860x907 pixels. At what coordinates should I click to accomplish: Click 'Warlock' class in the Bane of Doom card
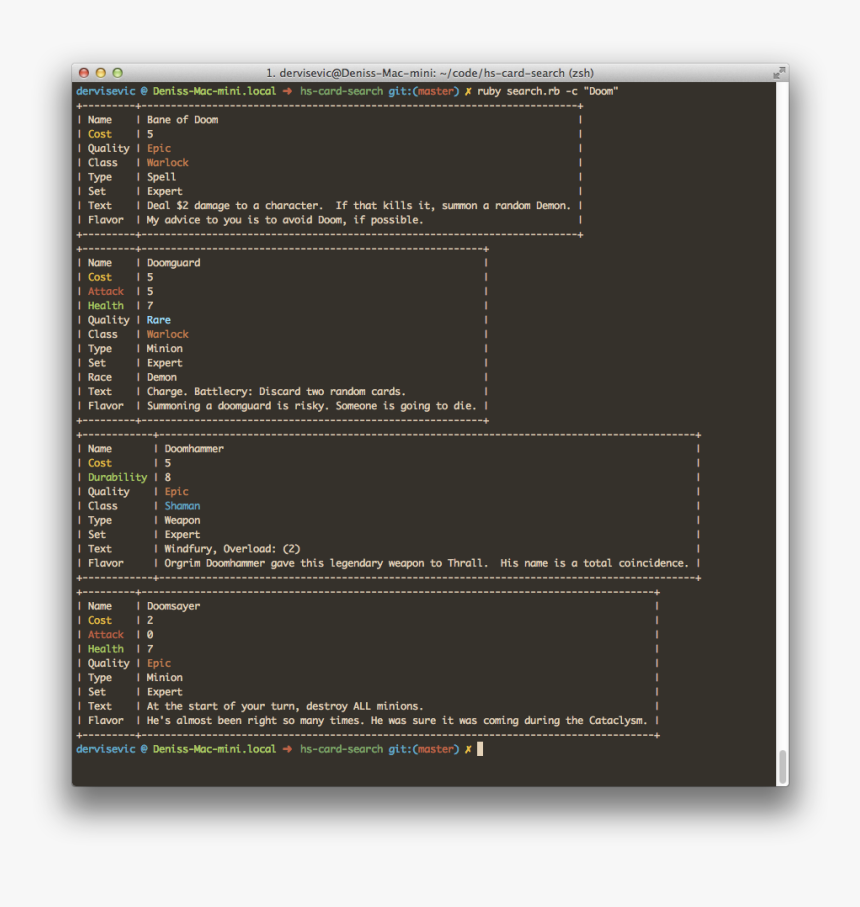(167, 163)
